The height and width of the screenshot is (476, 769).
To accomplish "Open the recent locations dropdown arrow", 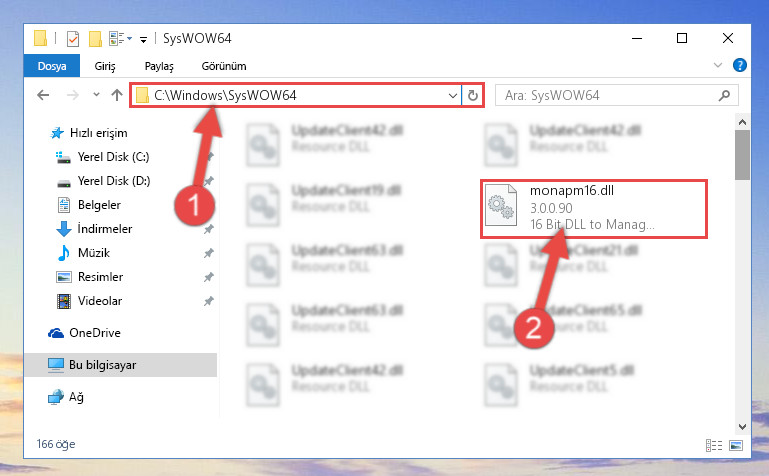I will pyautogui.click(x=96, y=95).
